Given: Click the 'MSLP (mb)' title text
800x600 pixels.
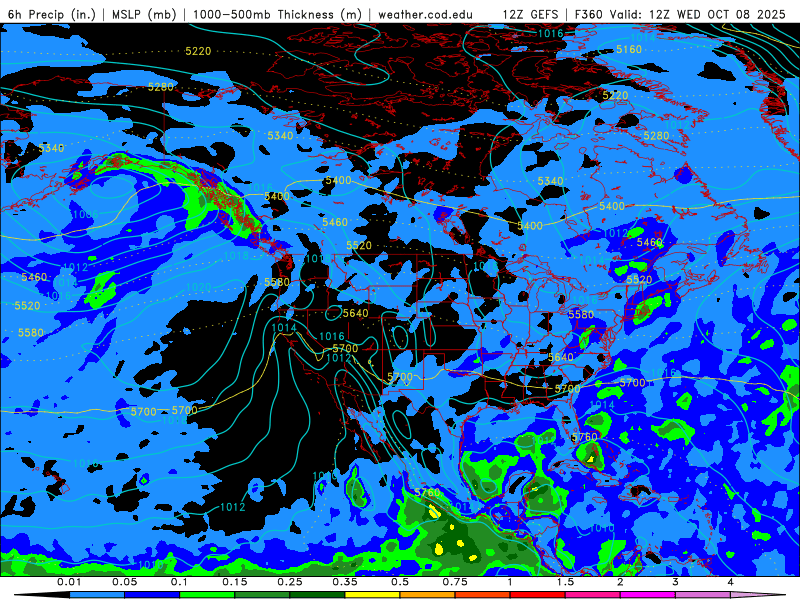Looking at the screenshot, I should pos(144,14).
